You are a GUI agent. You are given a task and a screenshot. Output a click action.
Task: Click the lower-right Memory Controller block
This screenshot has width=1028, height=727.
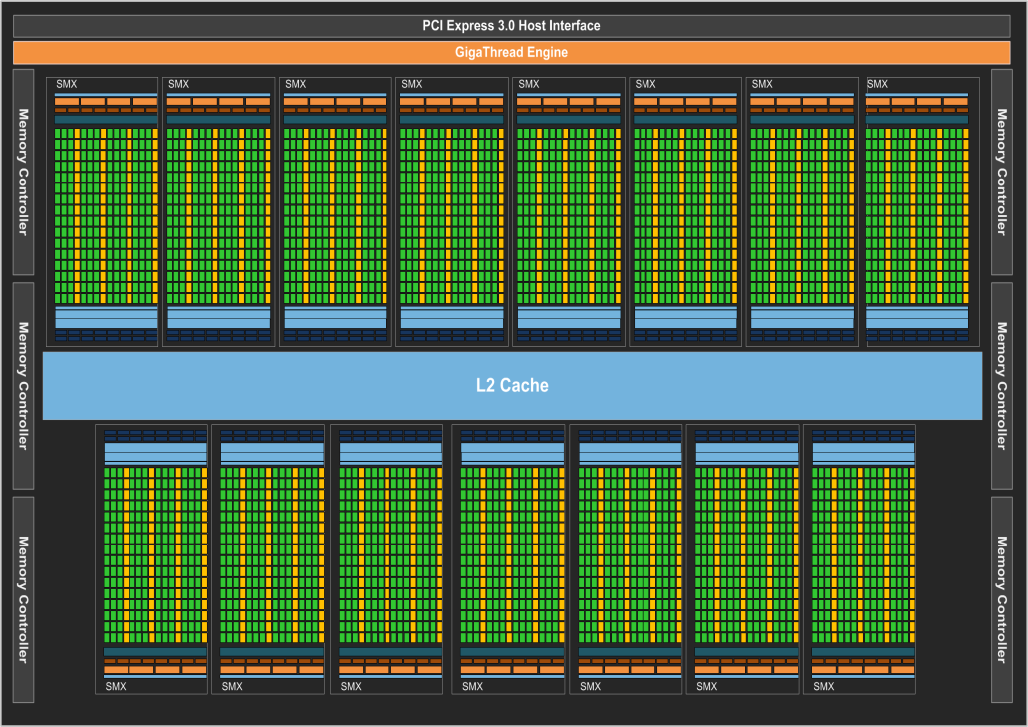coord(1003,599)
